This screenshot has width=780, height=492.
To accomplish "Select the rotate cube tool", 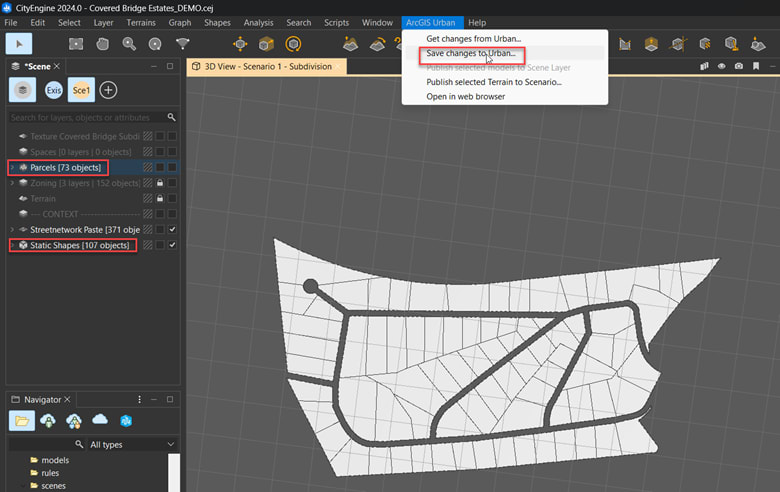I will coord(293,44).
